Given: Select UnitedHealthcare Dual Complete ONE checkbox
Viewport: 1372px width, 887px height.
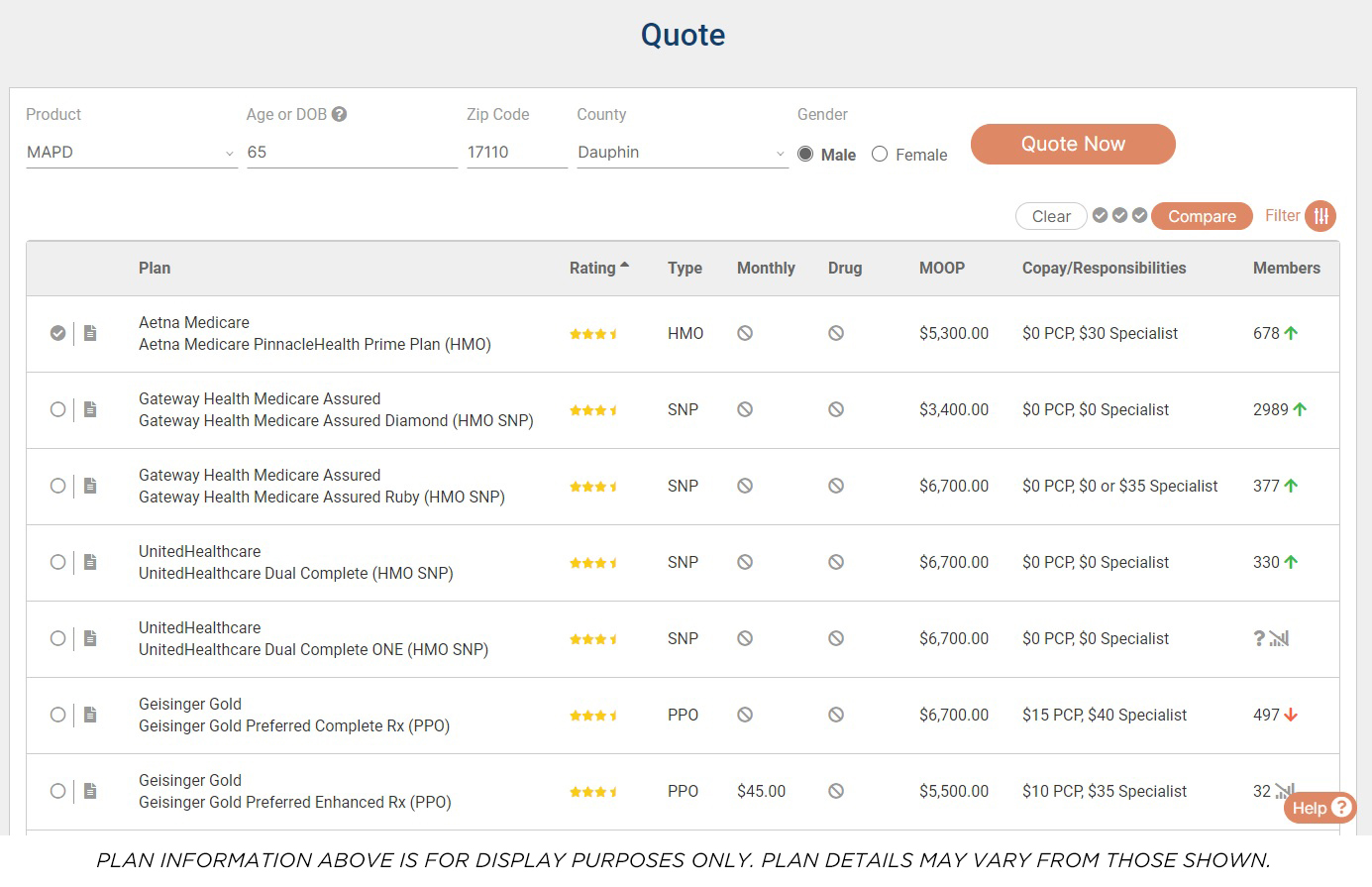Looking at the screenshot, I should 57,638.
